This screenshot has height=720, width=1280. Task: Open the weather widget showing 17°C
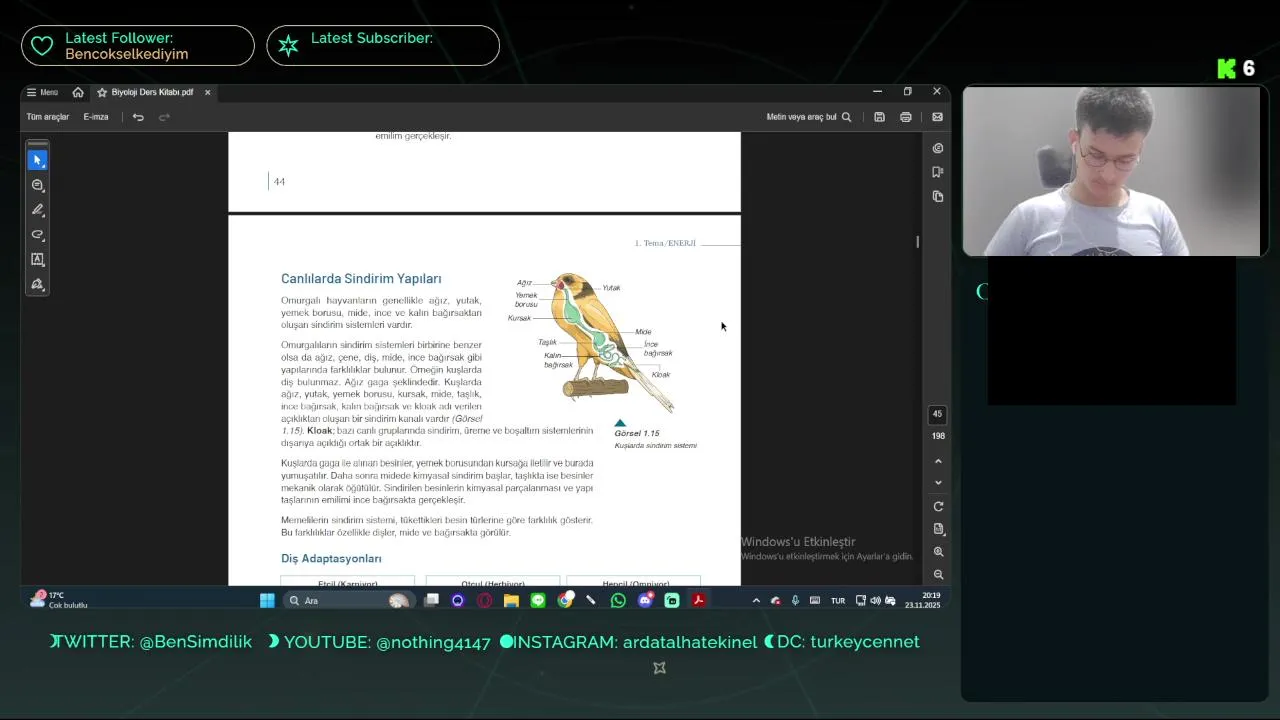click(x=60, y=600)
